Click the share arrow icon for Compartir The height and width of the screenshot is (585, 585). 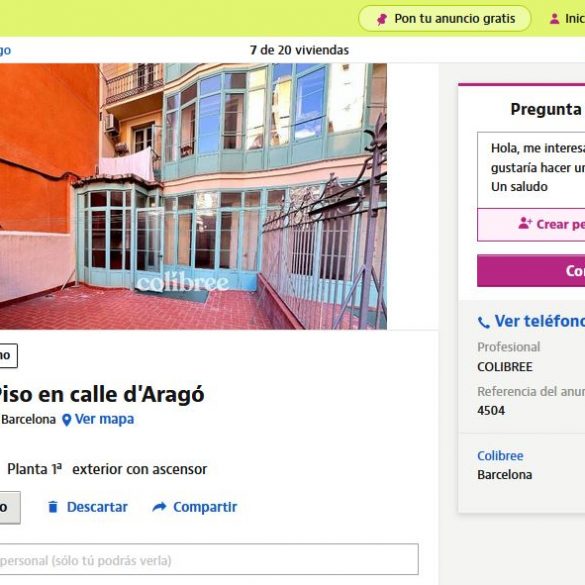point(159,507)
